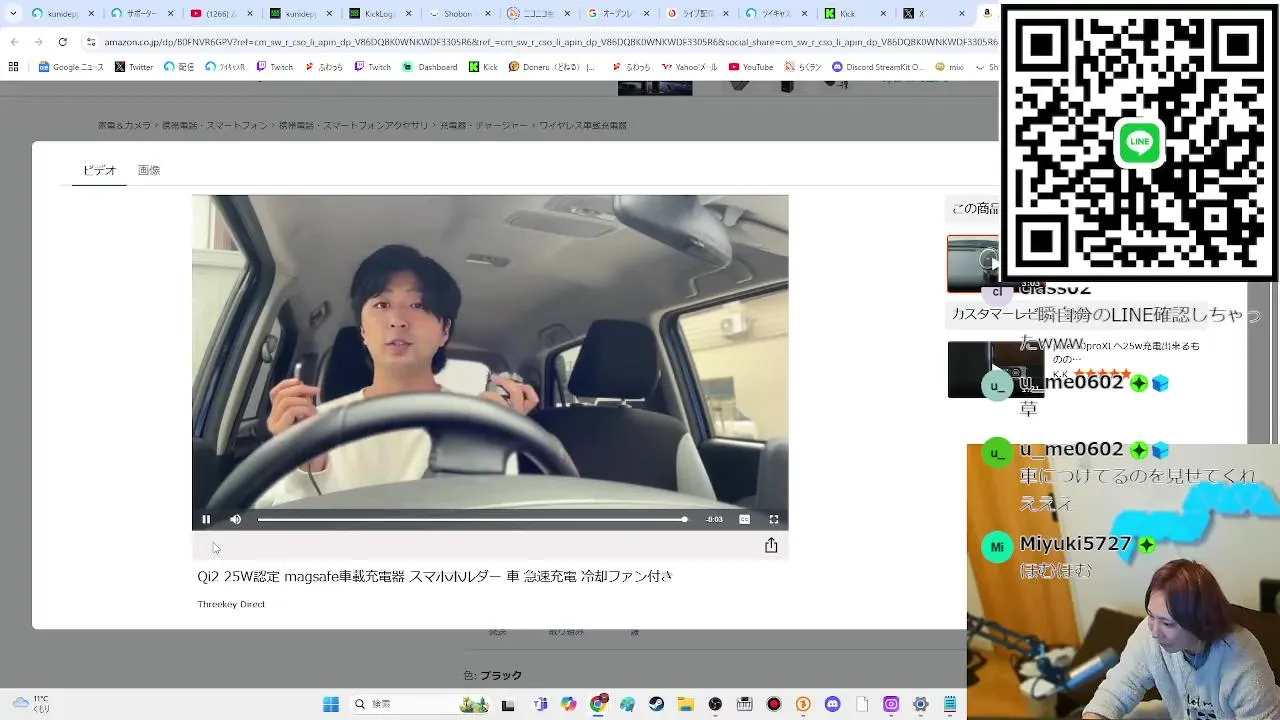Click the Qi2 25W認定 magsafe車載充電器 video title
Image resolution: width=1280 pixels, height=720 pixels.
434,576
